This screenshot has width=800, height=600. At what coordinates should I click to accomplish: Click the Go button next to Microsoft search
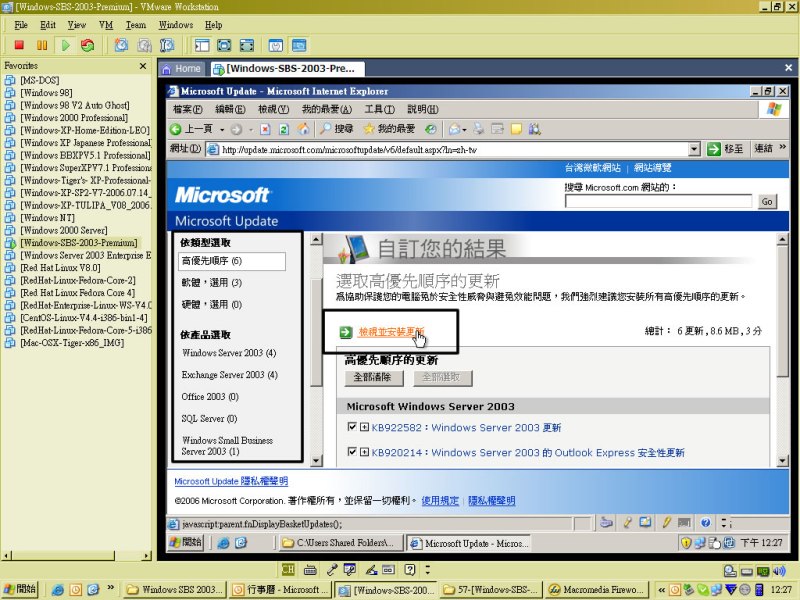point(767,202)
